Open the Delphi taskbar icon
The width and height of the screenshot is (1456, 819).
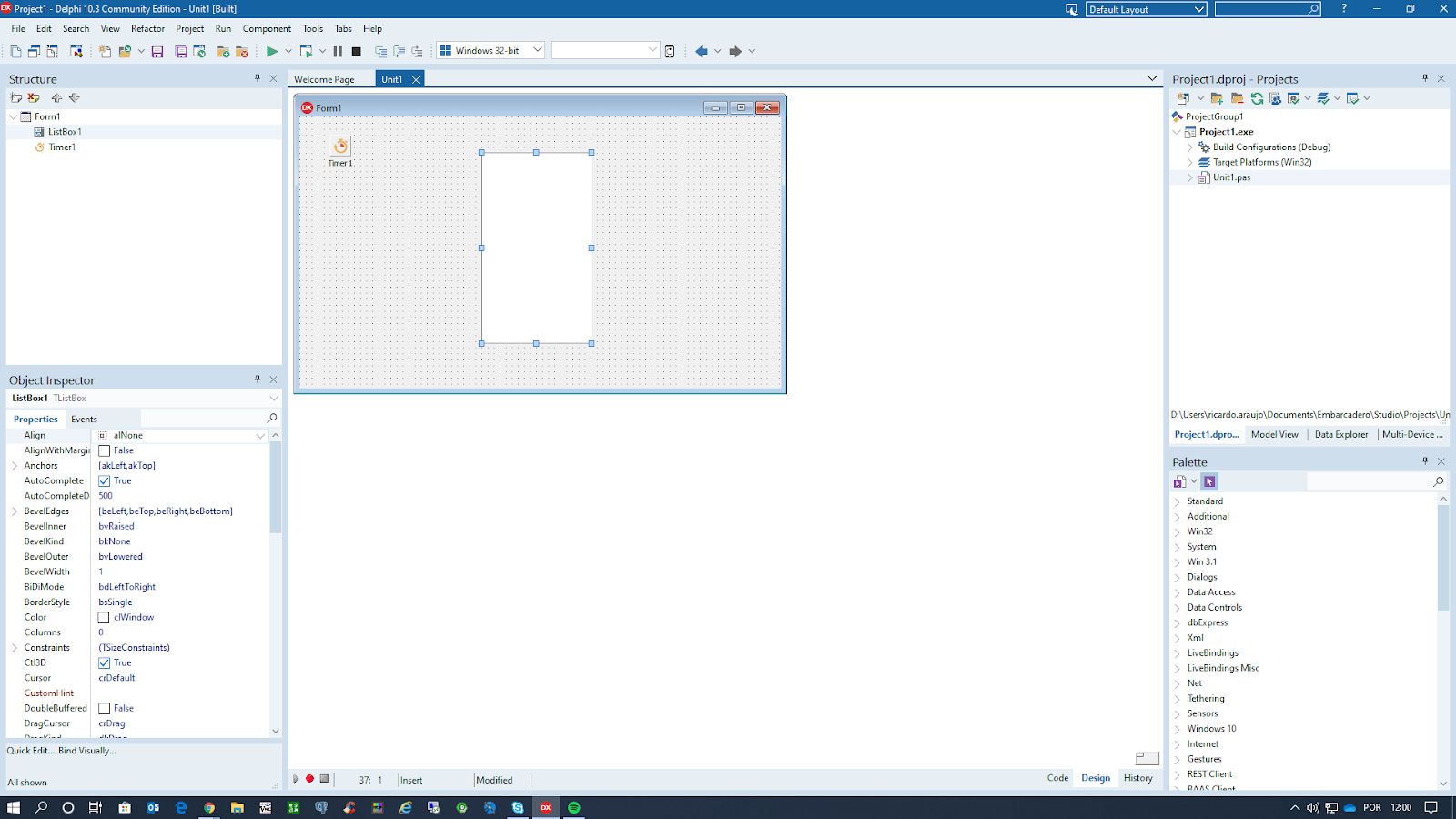(546, 807)
